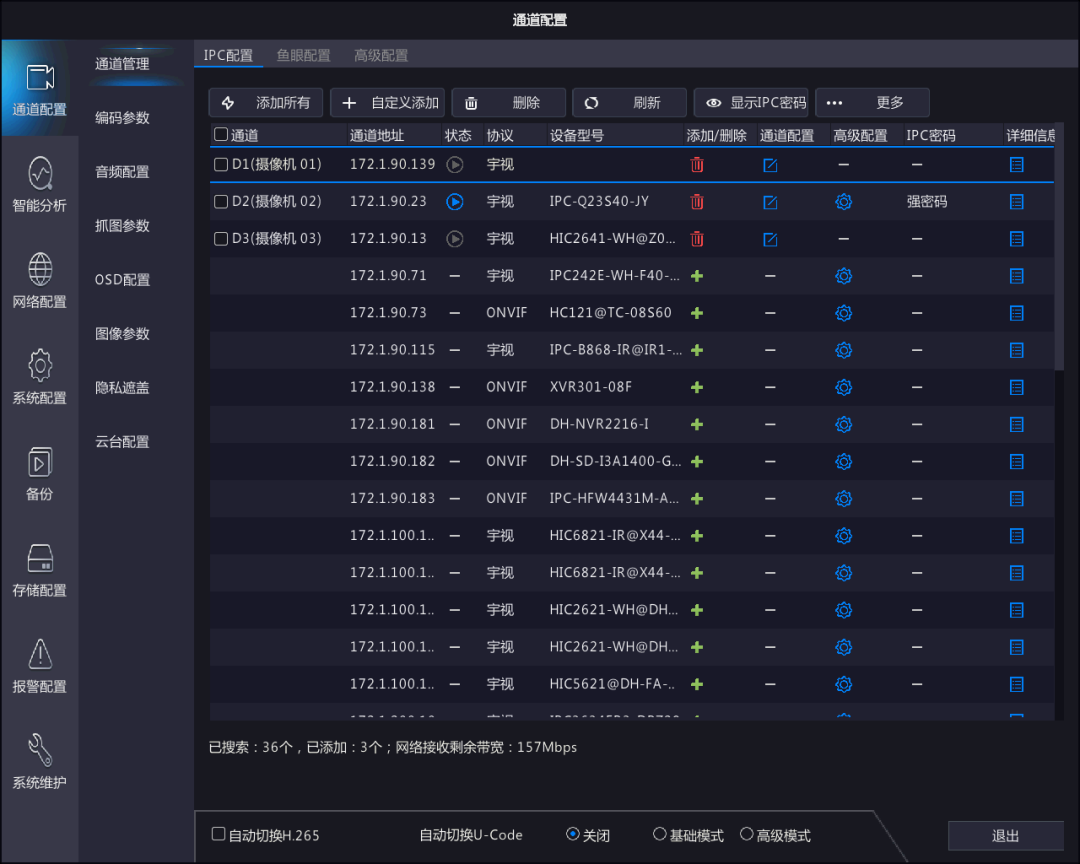
Task: Open advanced settings gear for D2 row
Action: [844, 202]
